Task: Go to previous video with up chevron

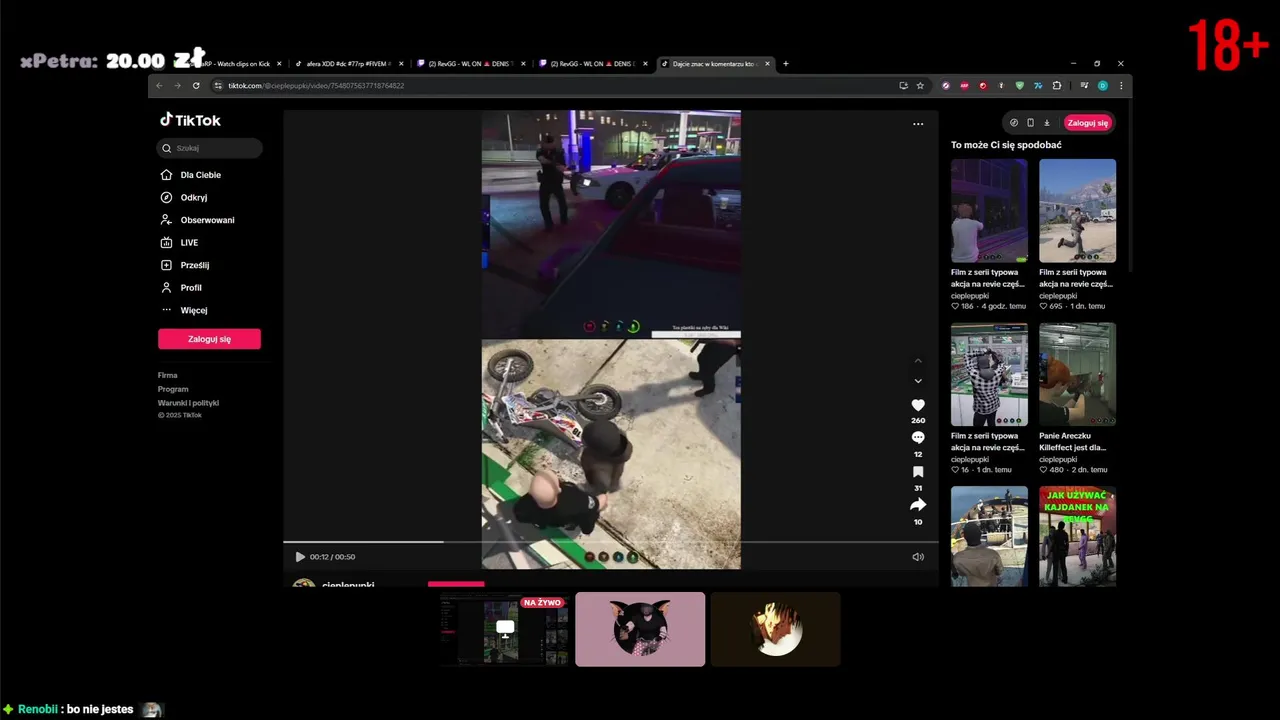Action: 918,361
